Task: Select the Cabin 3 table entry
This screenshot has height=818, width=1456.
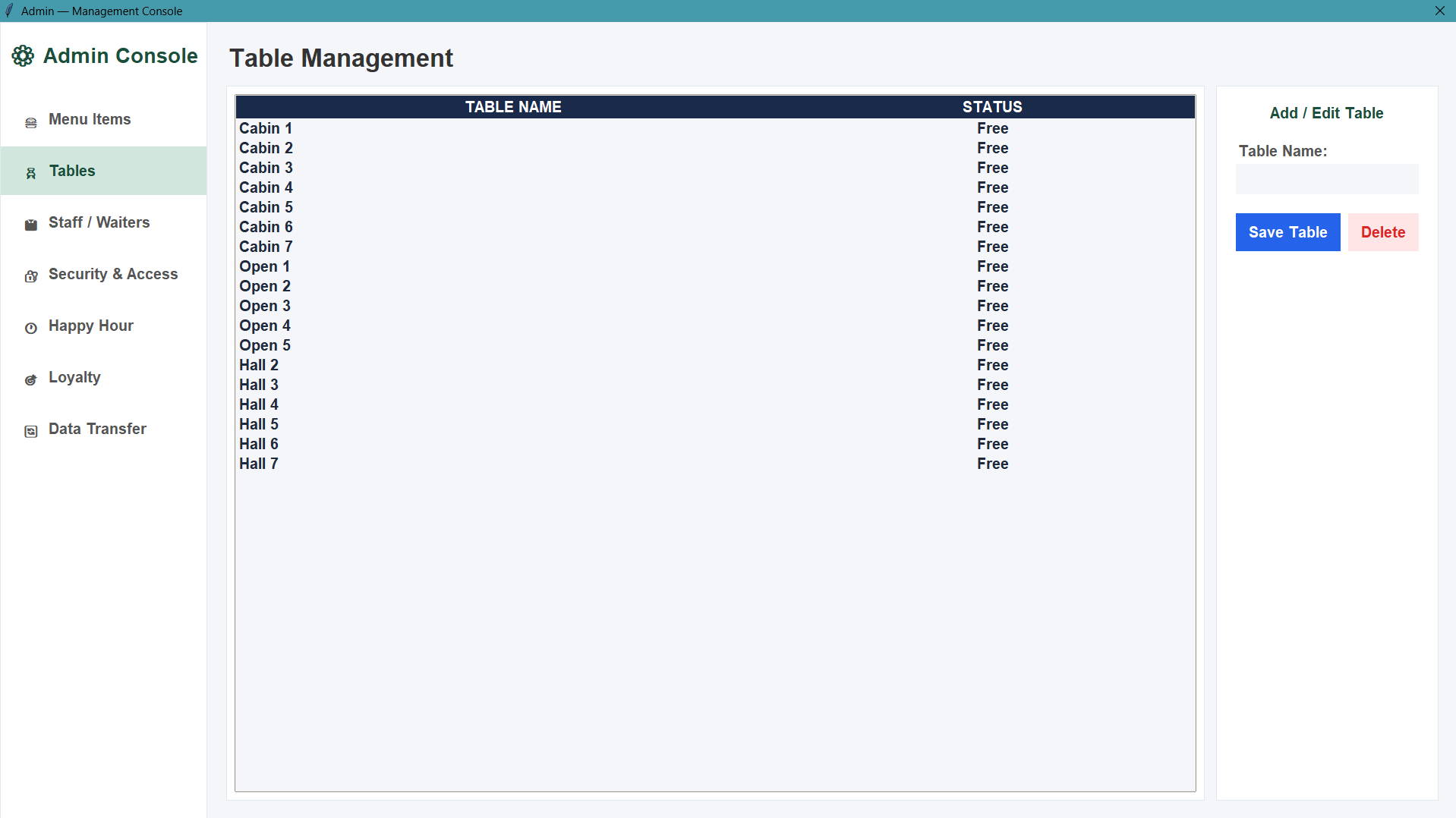Action: click(x=715, y=168)
